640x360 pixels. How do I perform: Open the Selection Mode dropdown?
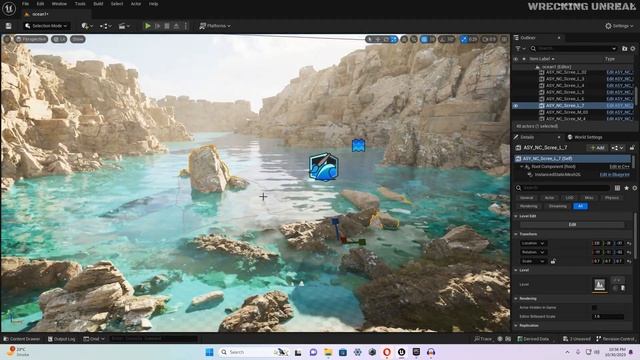(x=46, y=26)
